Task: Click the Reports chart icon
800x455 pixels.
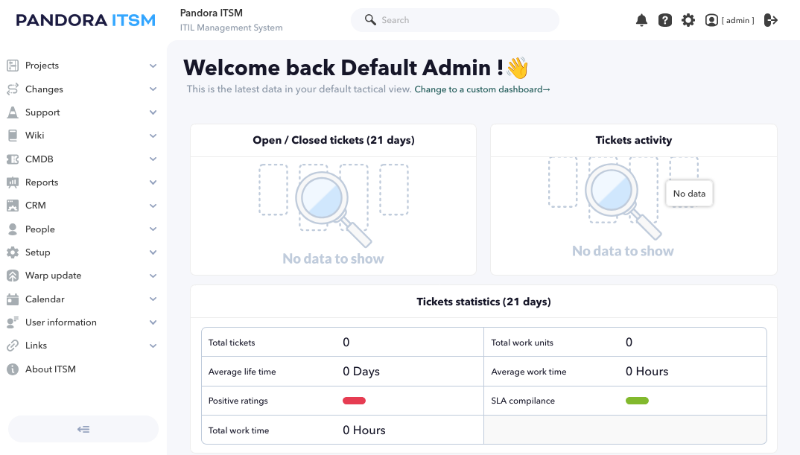Action: tap(13, 182)
